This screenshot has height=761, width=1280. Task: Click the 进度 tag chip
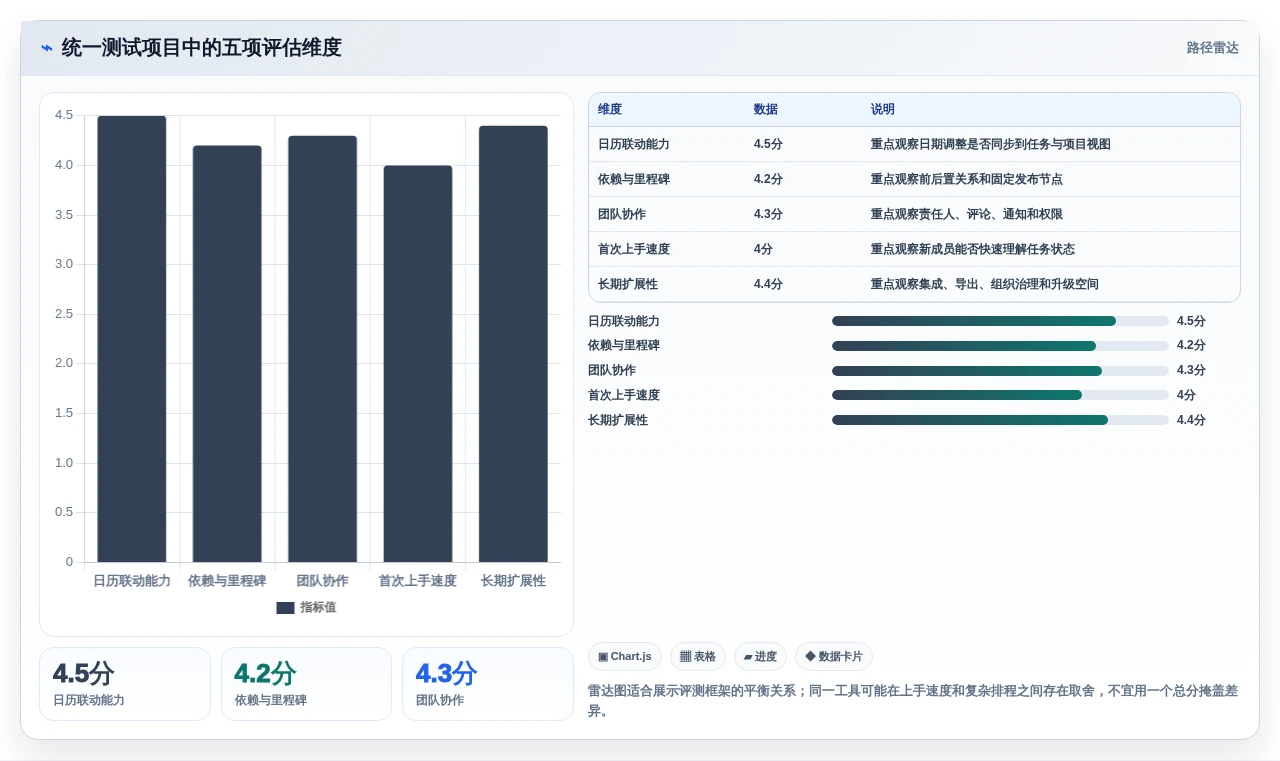point(760,657)
